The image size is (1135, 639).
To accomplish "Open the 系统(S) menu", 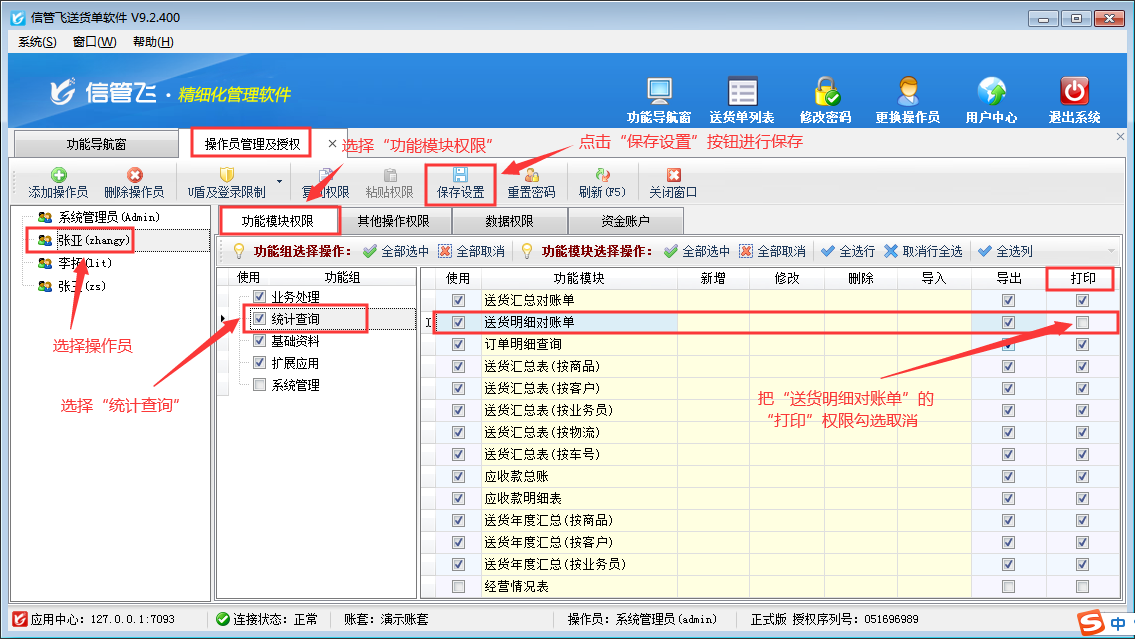I will tap(38, 42).
